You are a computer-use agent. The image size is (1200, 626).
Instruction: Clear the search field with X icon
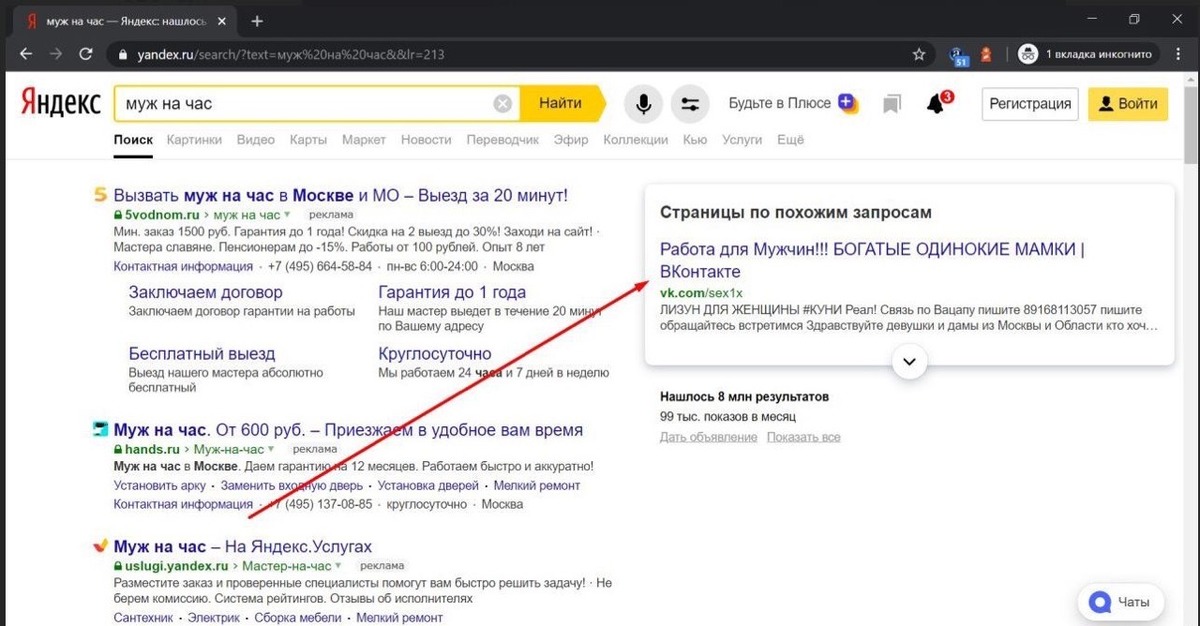click(x=503, y=104)
